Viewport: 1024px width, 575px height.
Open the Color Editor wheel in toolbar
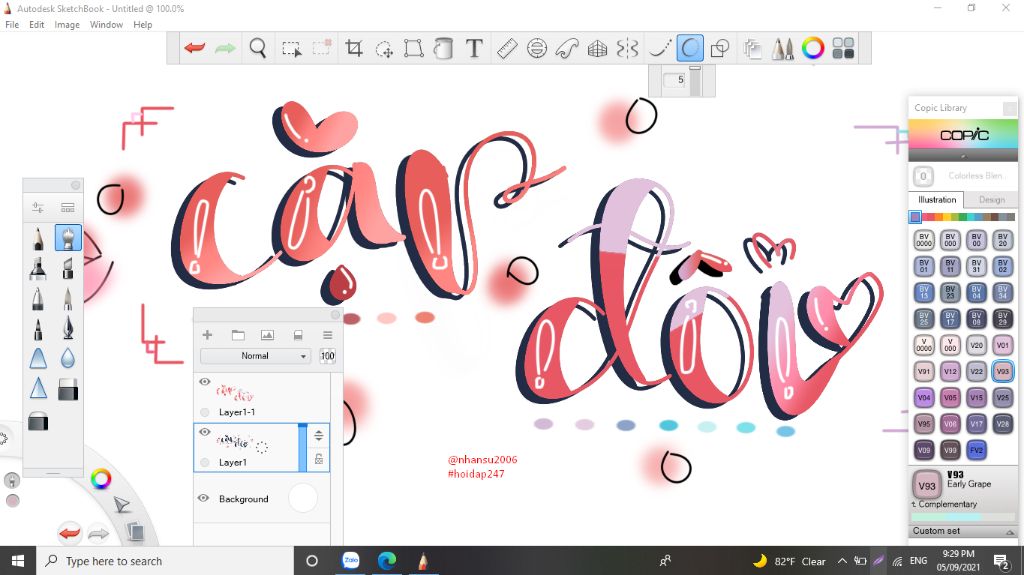coord(813,48)
